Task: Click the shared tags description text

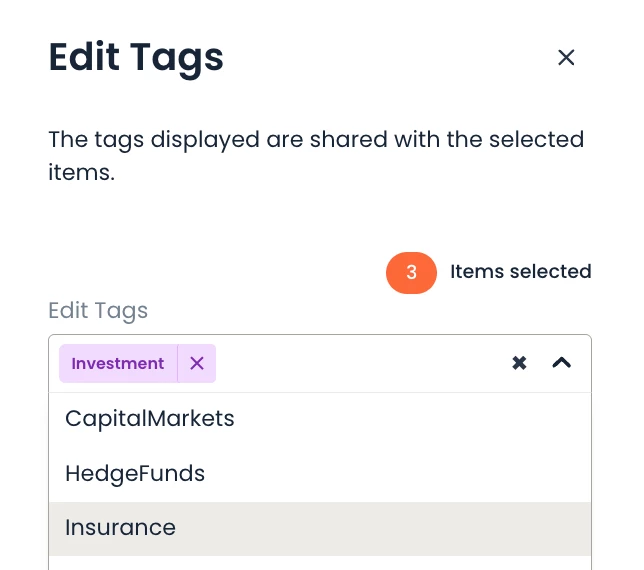Action: (x=316, y=155)
